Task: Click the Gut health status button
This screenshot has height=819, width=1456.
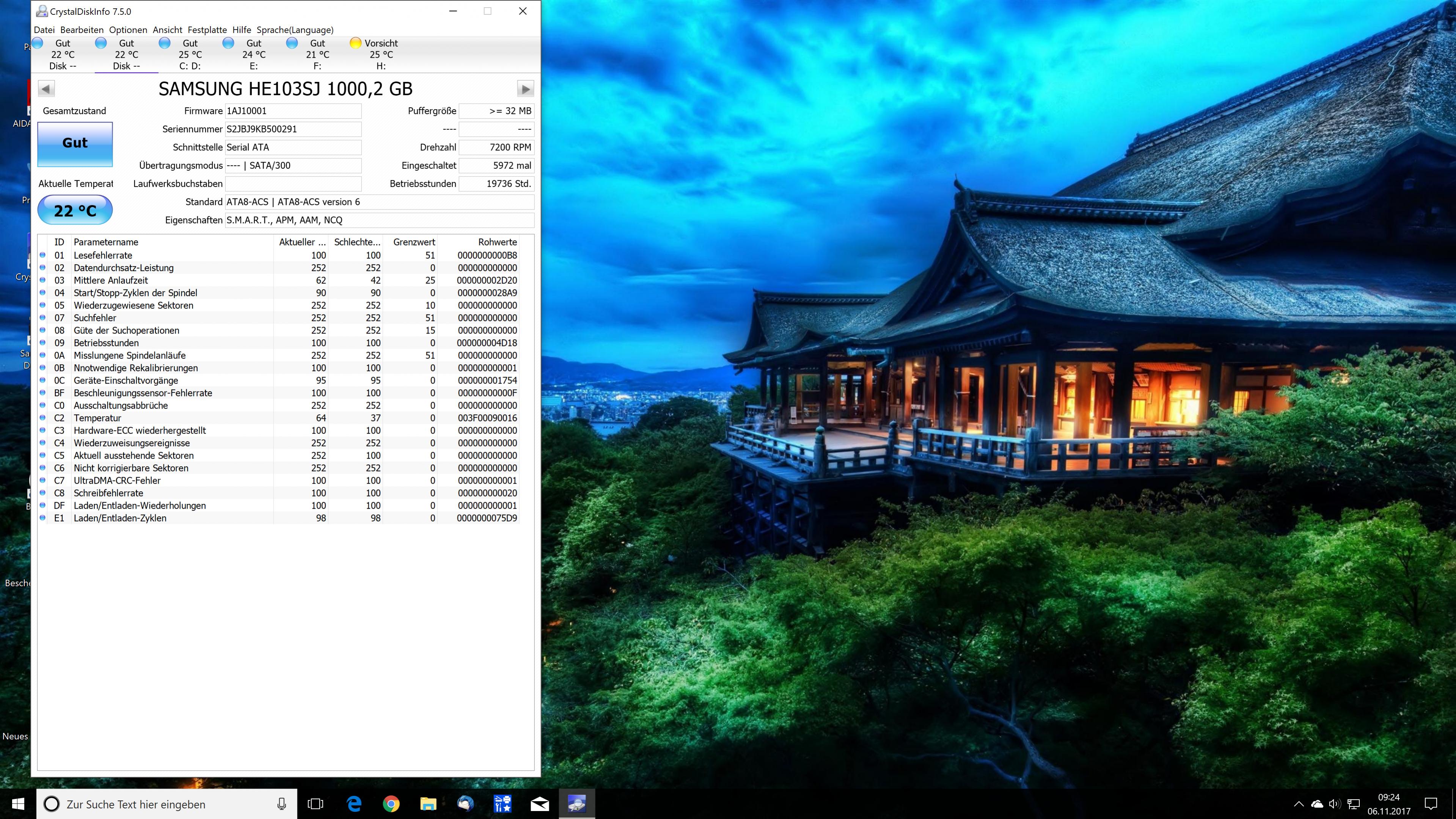Action: tap(75, 143)
